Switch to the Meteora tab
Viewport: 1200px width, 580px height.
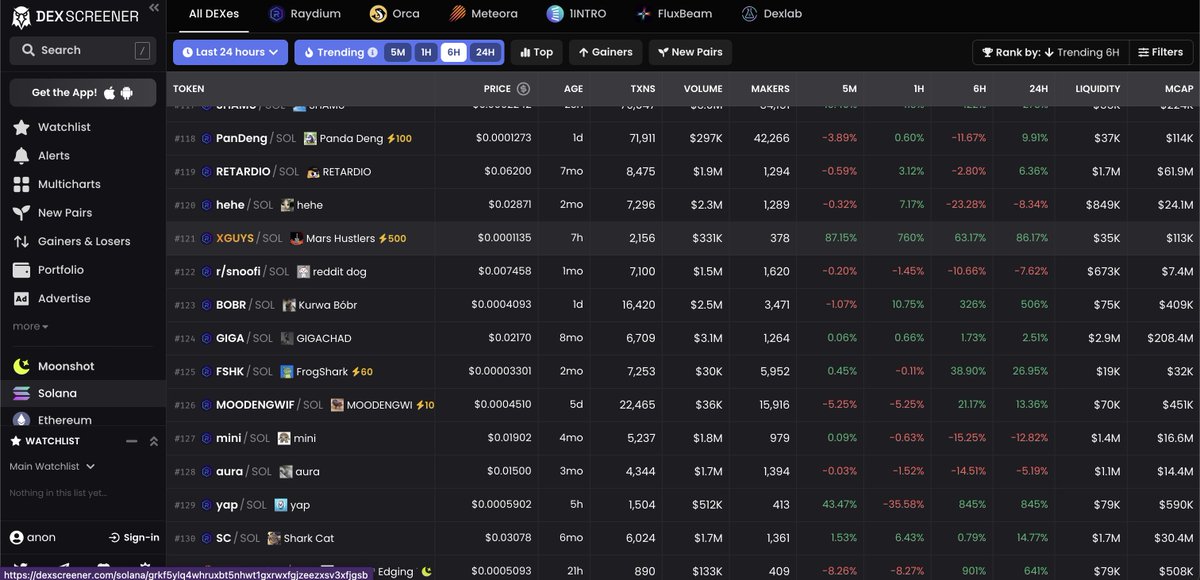pos(482,14)
